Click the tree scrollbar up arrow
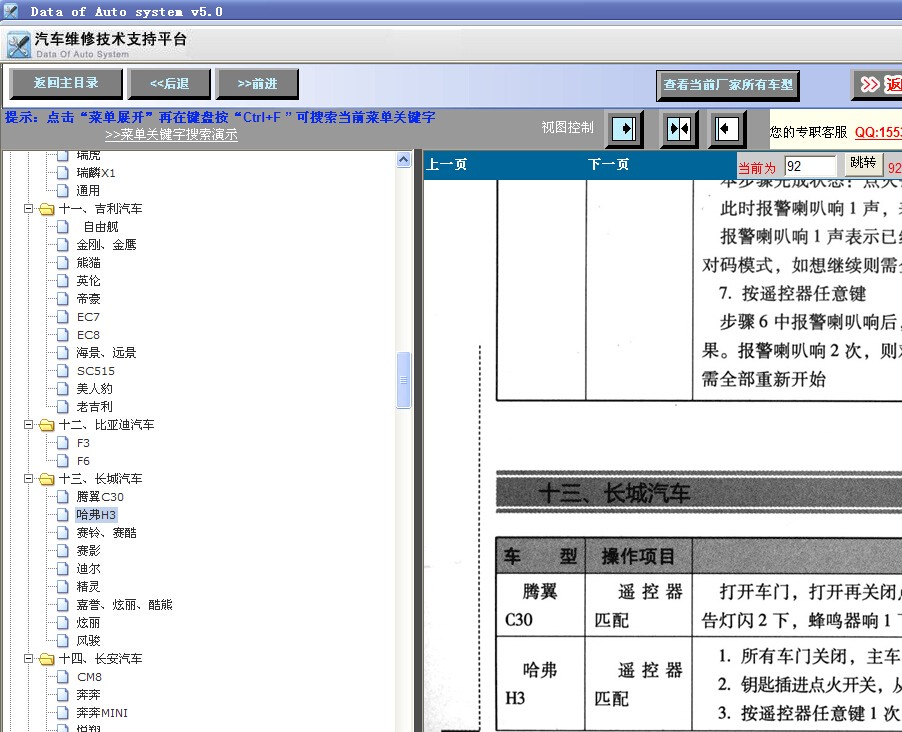This screenshot has width=902, height=732. coord(404,159)
